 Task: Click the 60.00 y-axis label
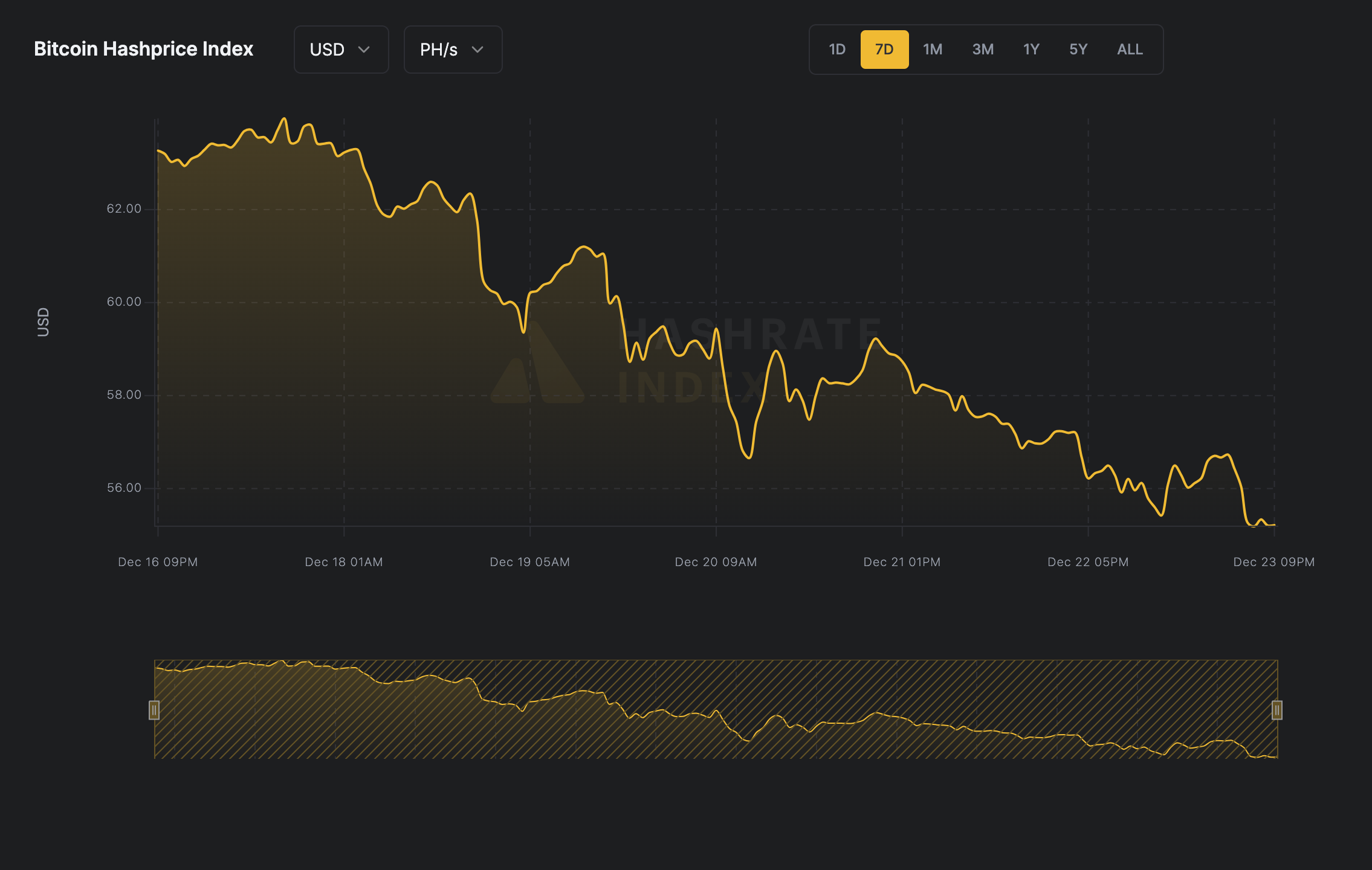coord(124,301)
